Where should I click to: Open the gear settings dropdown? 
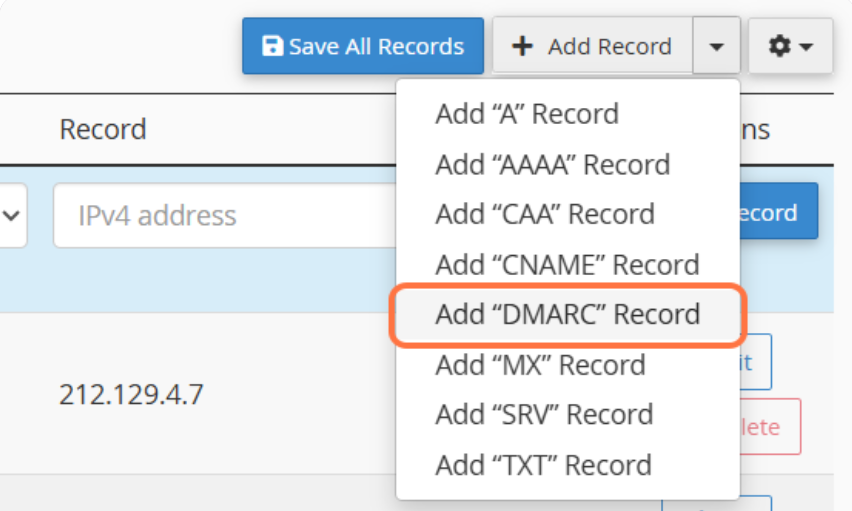(x=790, y=46)
